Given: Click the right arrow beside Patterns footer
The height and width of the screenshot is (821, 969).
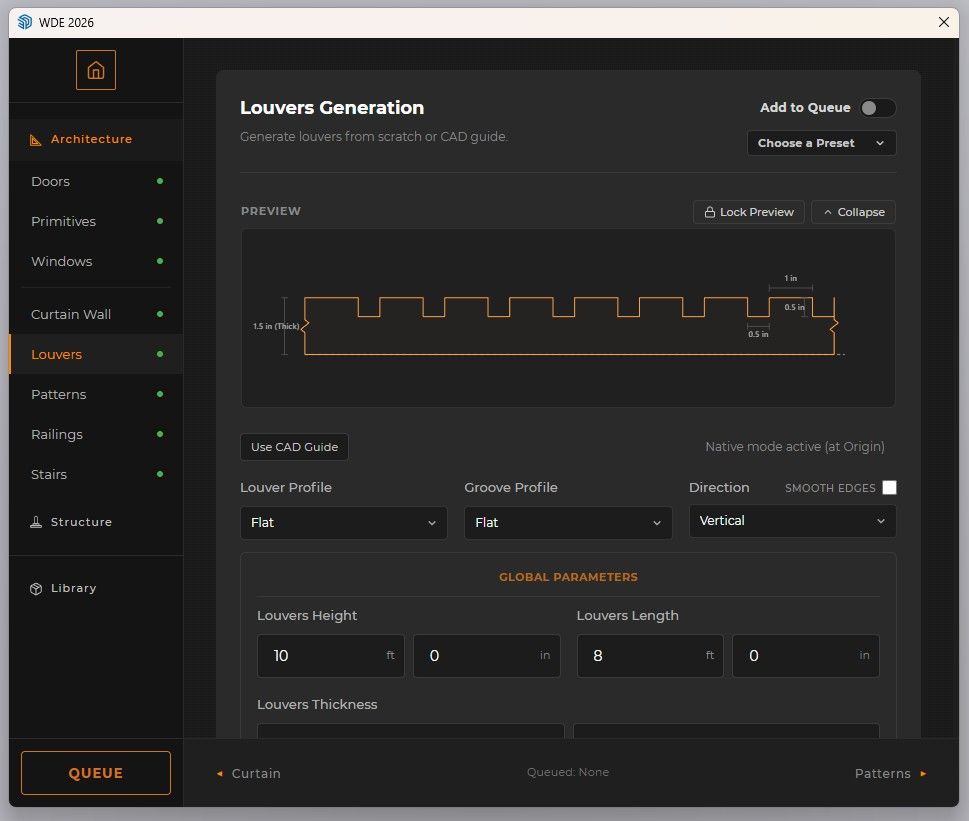Looking at the screenshot, I should coord(923,773).
